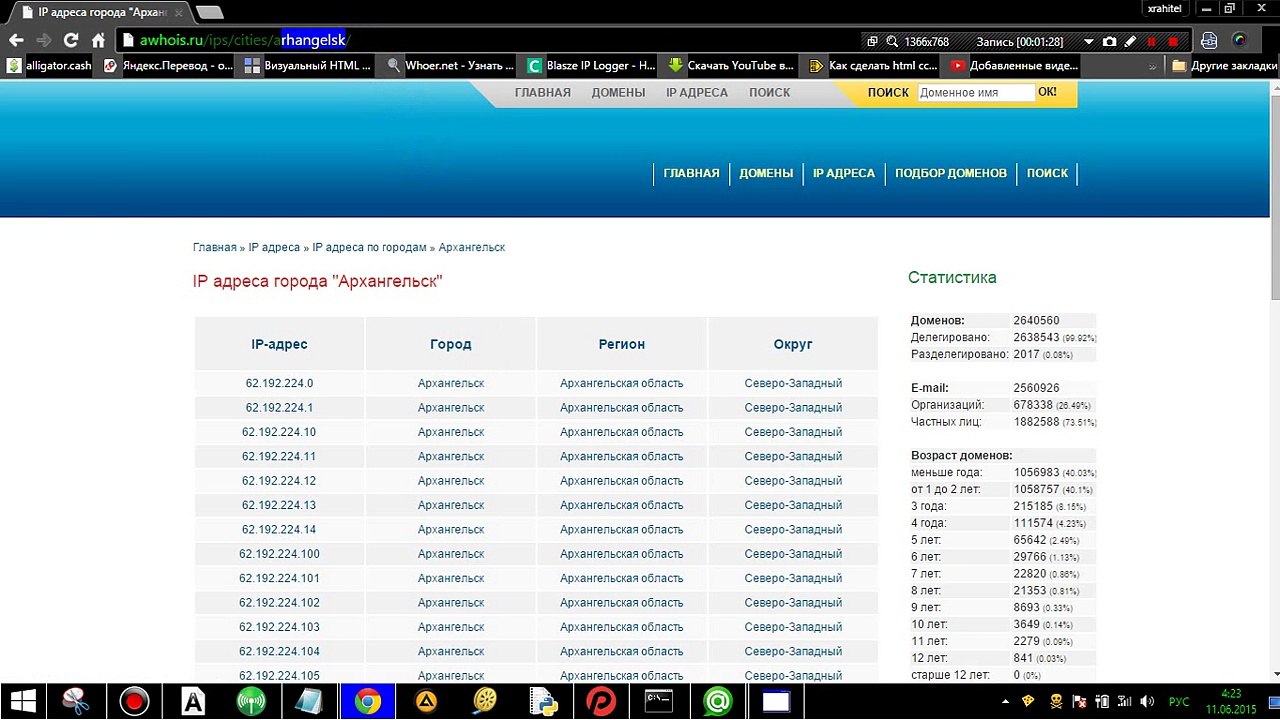Open IP АДРЕСА in the blue navigation bar
Screen dimensions: 1280x720
pos(843,173)
